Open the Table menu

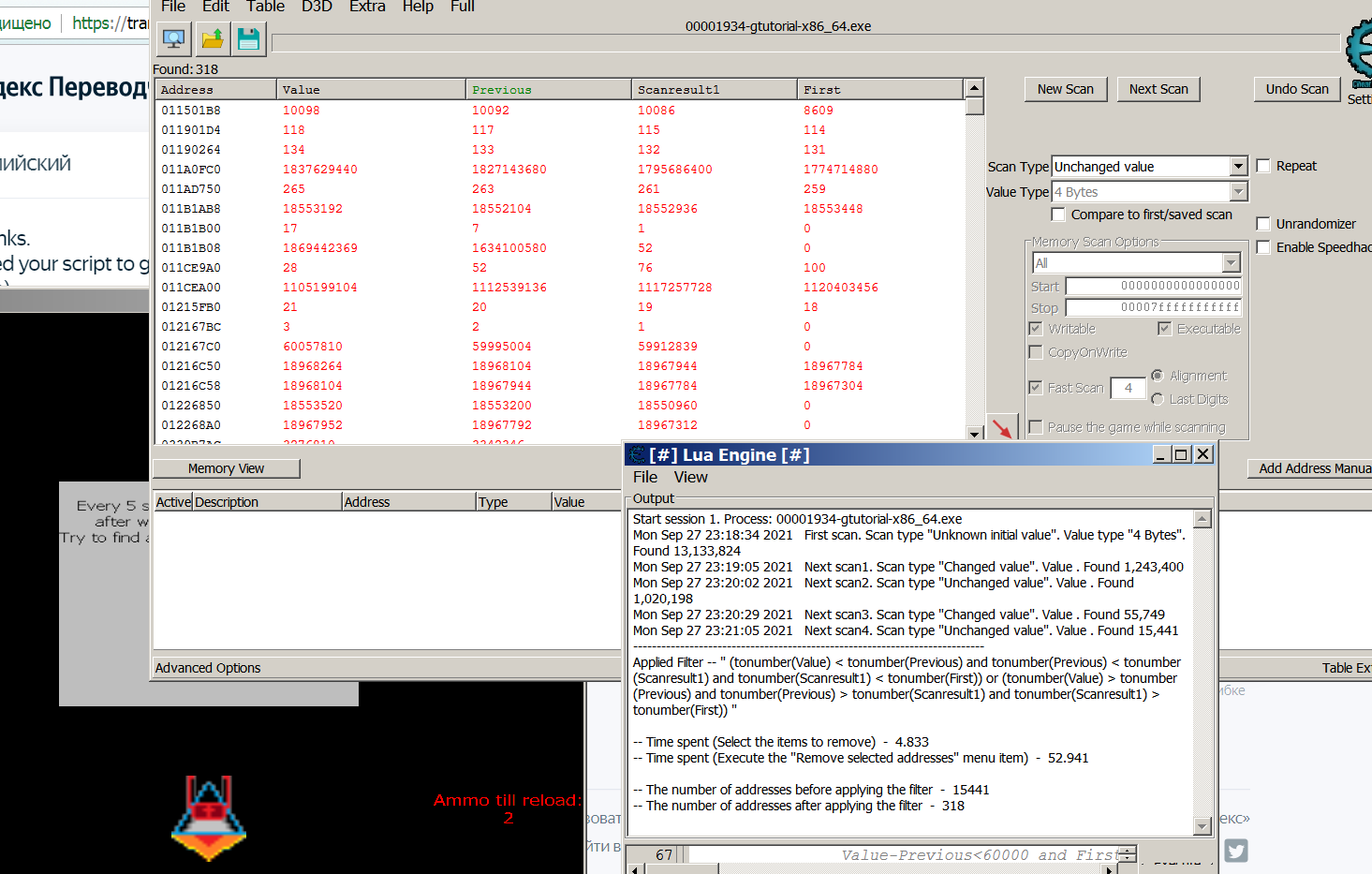[x=265, y=7]
